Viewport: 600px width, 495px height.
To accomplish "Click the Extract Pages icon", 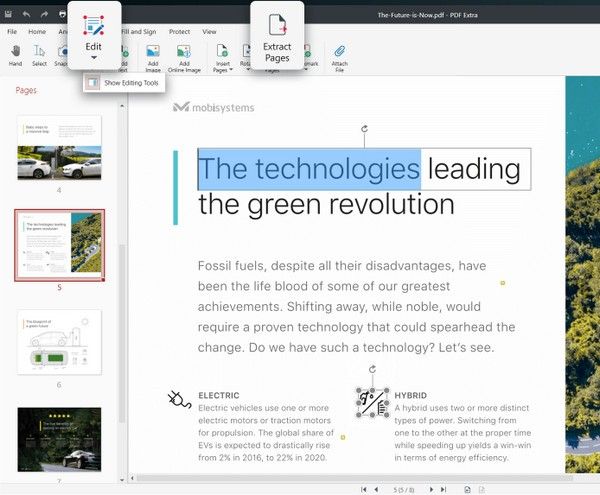I will [x=277, y=26].
